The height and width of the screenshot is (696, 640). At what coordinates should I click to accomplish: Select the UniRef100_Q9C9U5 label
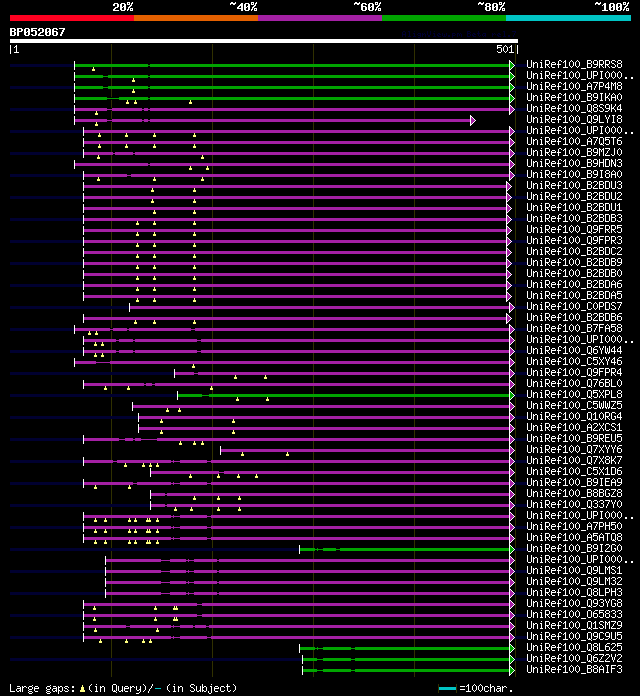tap(574, 636)
